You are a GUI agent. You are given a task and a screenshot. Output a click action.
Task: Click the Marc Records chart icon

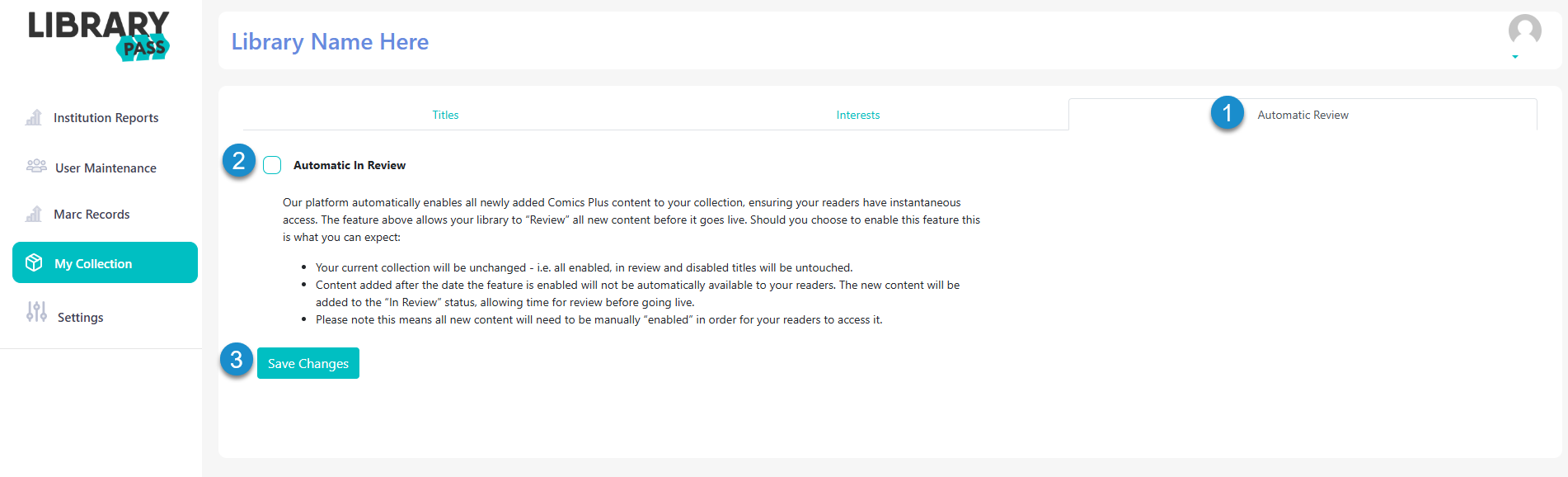click(34, 214)
